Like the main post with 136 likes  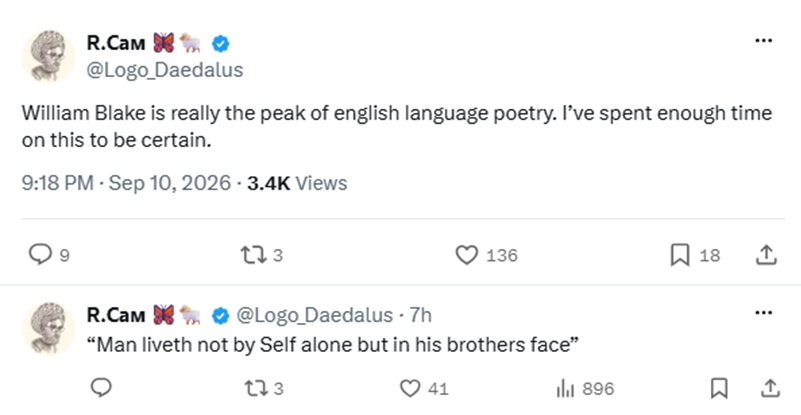tap(466, 255)
